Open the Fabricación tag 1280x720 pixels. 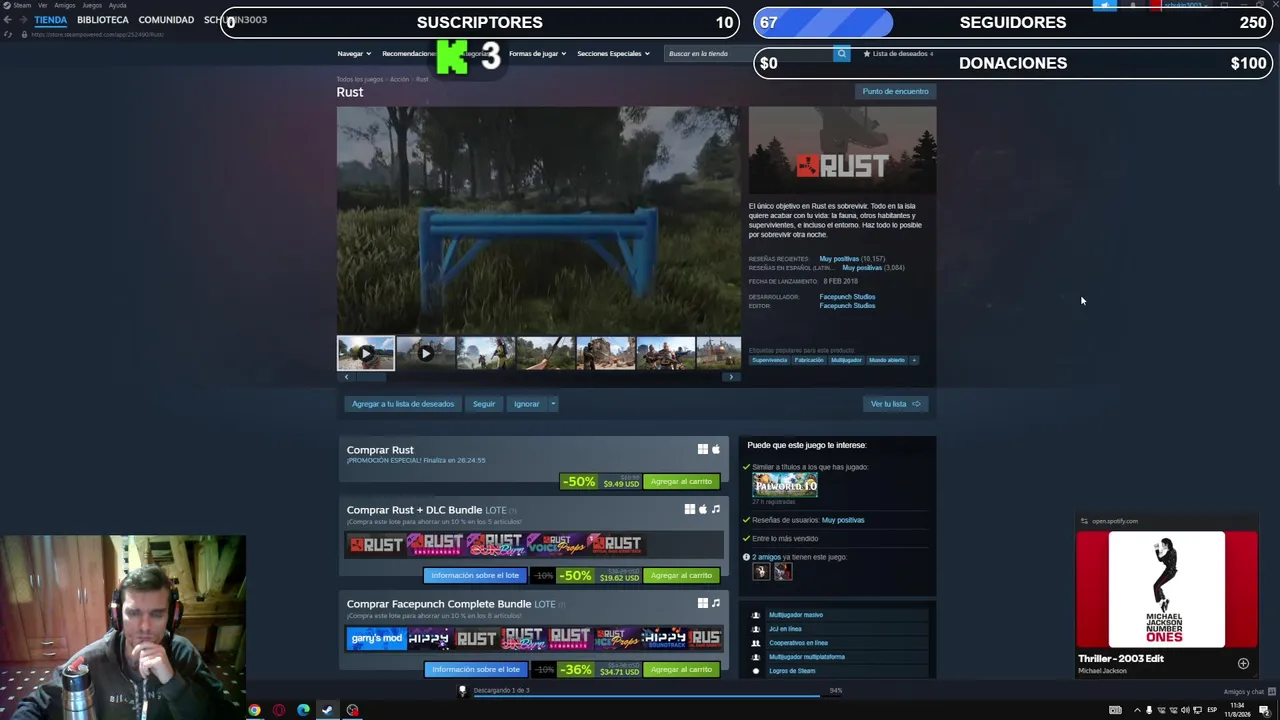809,360
